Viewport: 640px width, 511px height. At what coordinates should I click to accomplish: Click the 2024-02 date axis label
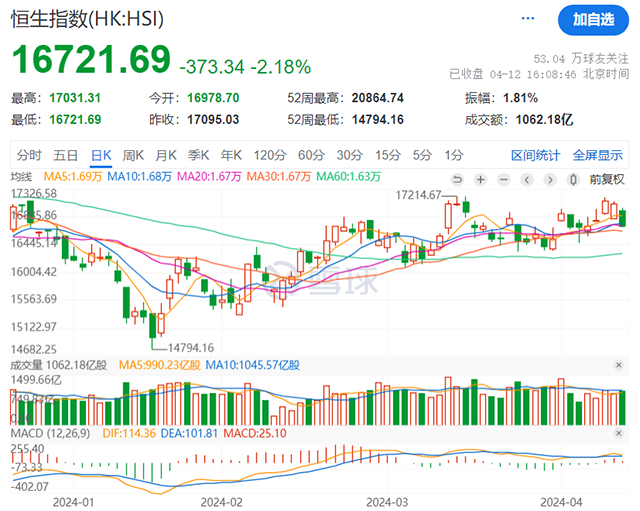pos(222,502)
